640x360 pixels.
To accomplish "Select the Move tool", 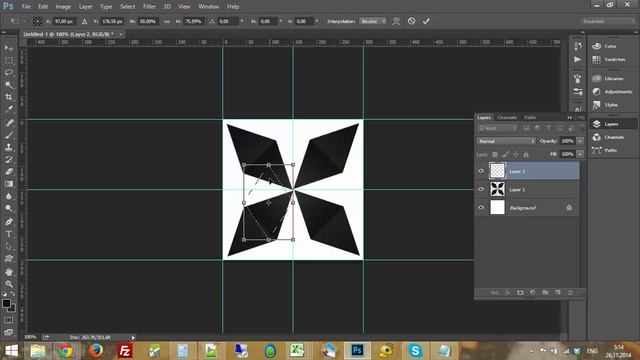I will click(x=9, y=48).
